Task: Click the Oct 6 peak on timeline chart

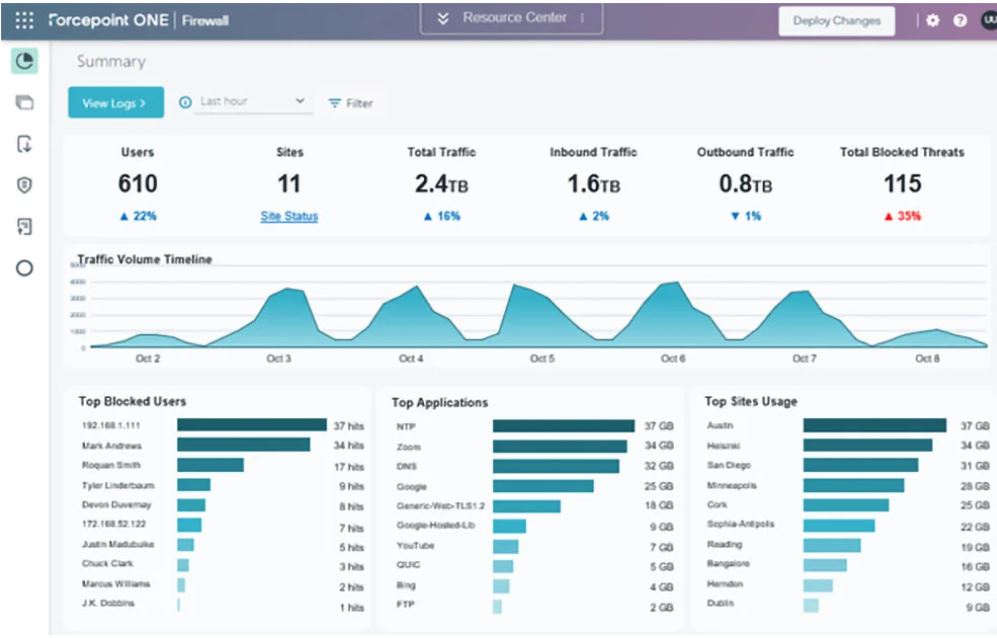Action: click(676, 284)
